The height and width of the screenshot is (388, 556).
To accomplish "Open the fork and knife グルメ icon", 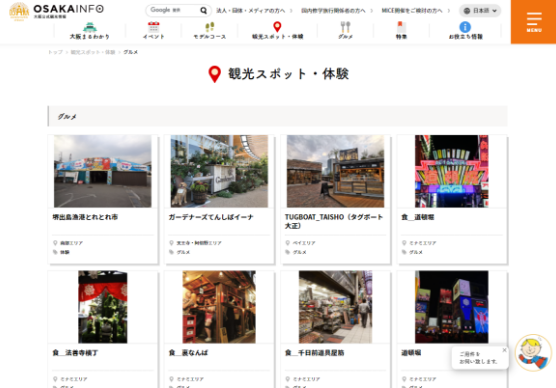I will [345, 27].
